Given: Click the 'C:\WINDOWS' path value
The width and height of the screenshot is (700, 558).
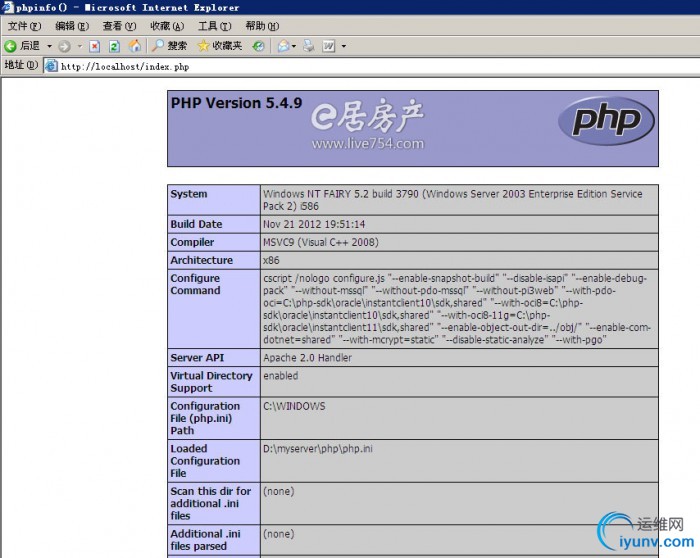Looking at the screenshot, I should point(294,406).
